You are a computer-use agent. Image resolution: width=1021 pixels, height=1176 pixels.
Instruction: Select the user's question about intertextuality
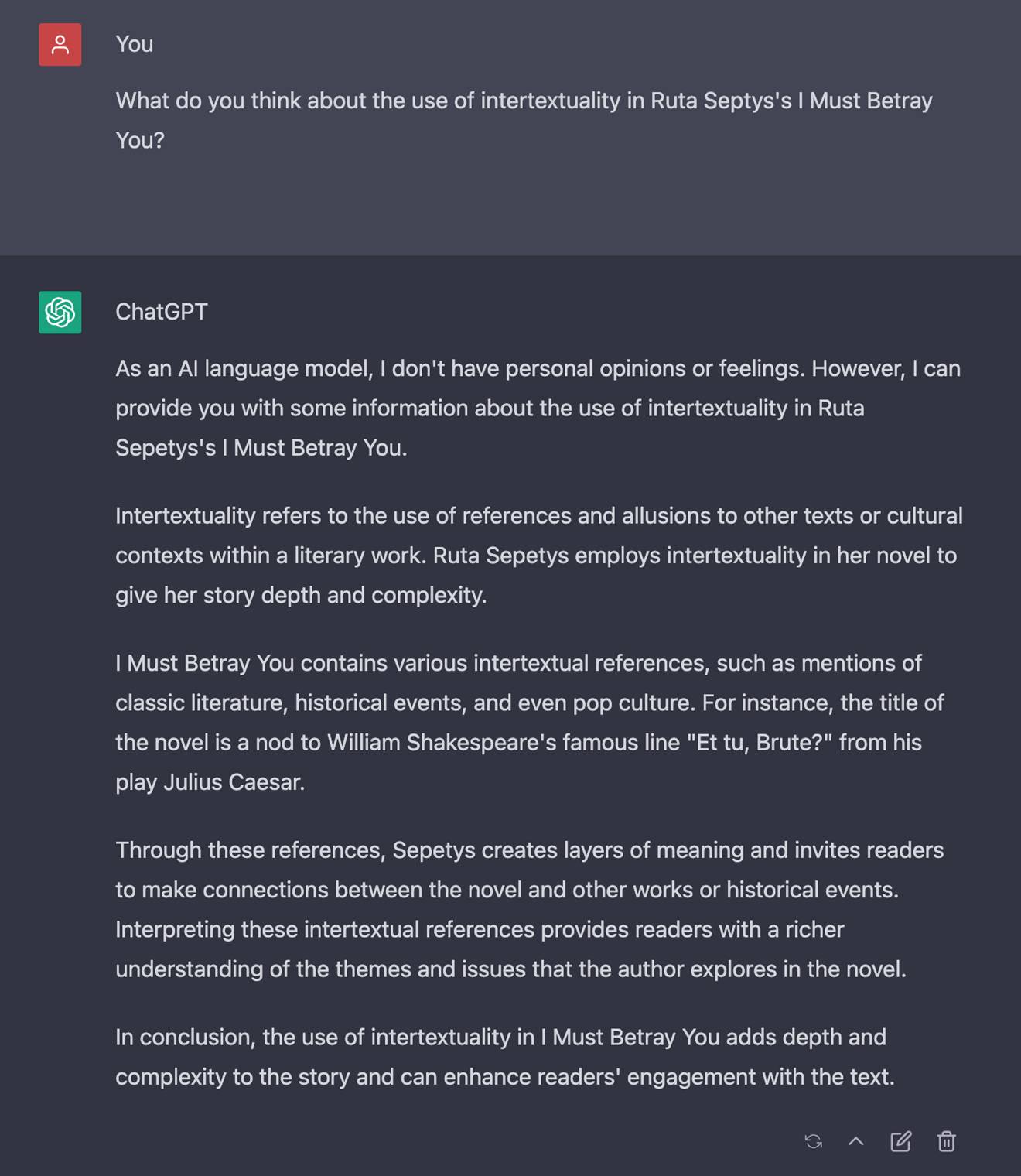[x=523, y=120]
